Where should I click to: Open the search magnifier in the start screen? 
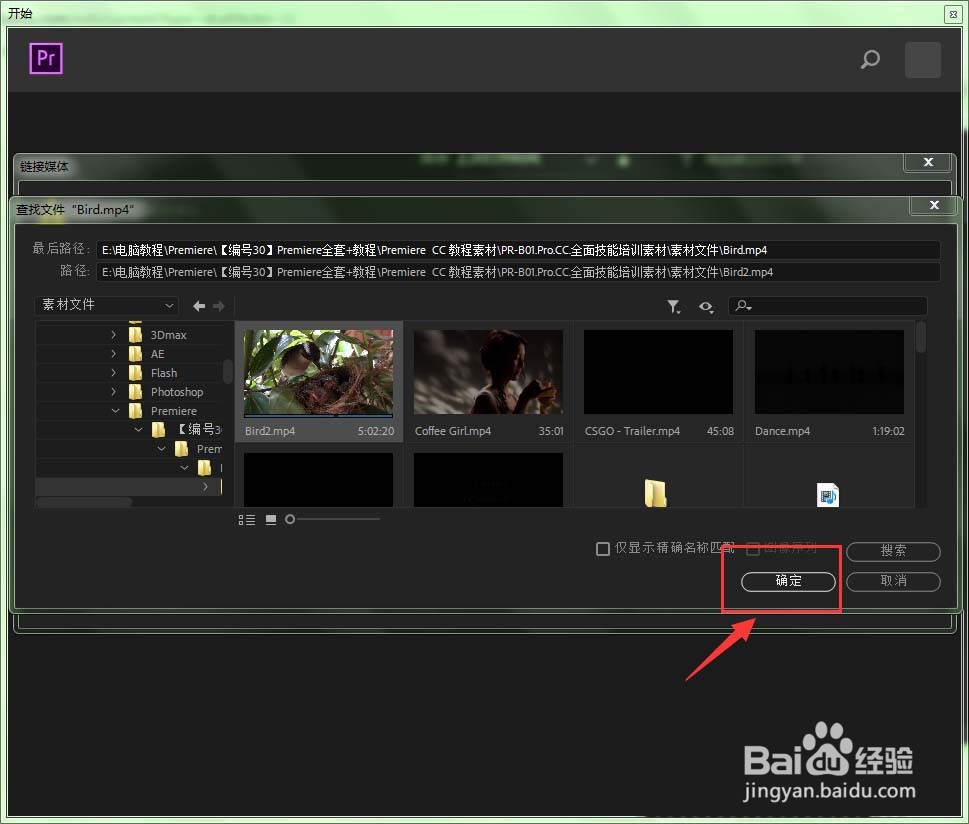(x=870, y=59)
